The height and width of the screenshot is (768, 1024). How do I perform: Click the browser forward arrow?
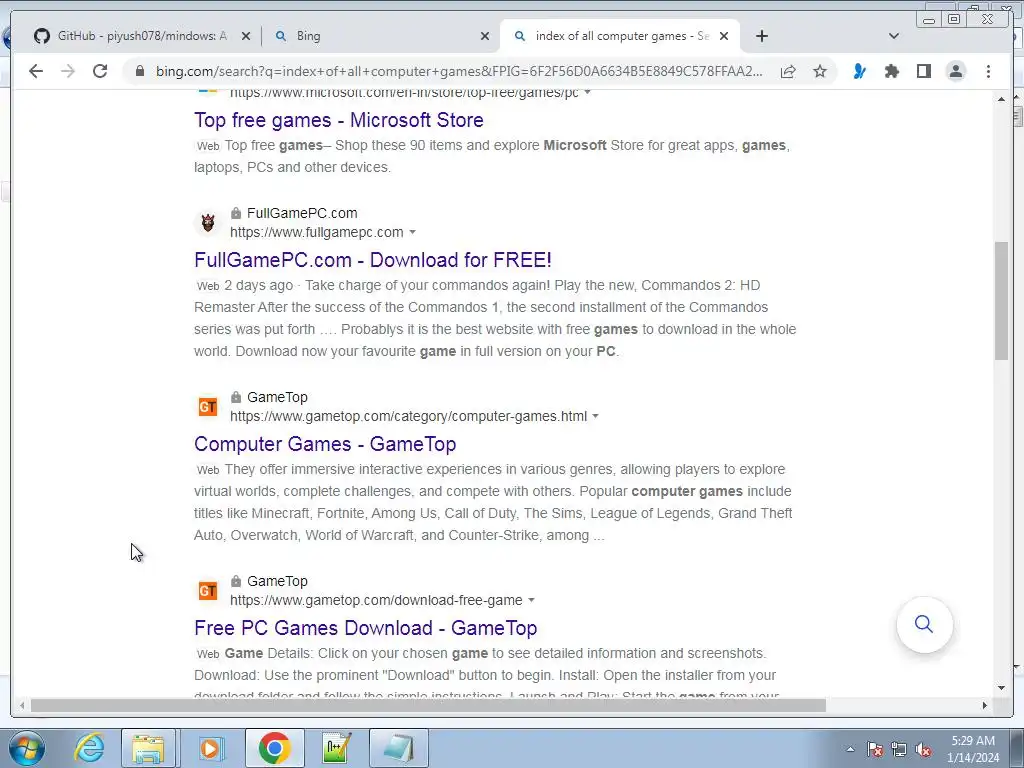click(x=68, y=71)
